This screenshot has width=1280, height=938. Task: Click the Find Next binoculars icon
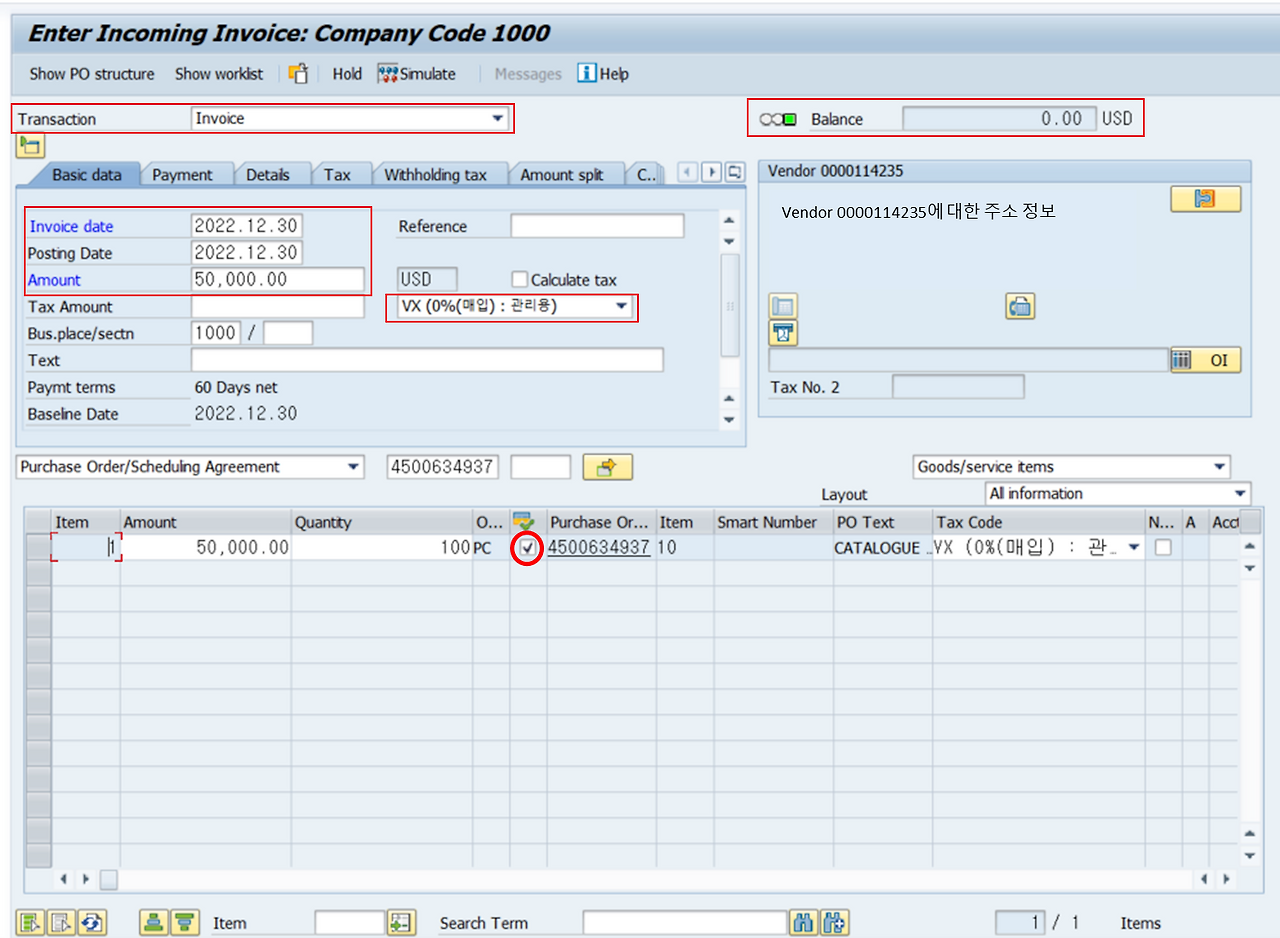tap(833, 922)
